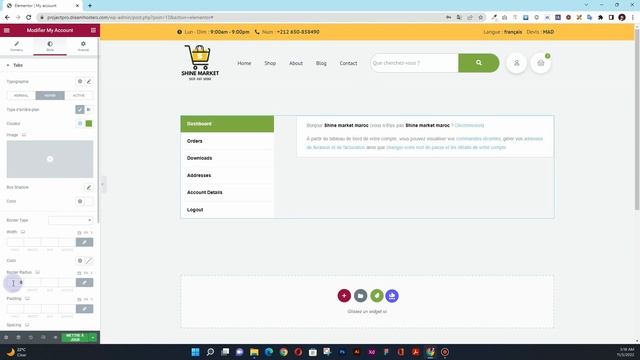640x360 pixels.
Task: Open Windows Start menu
Action: [x=196, y=352]
